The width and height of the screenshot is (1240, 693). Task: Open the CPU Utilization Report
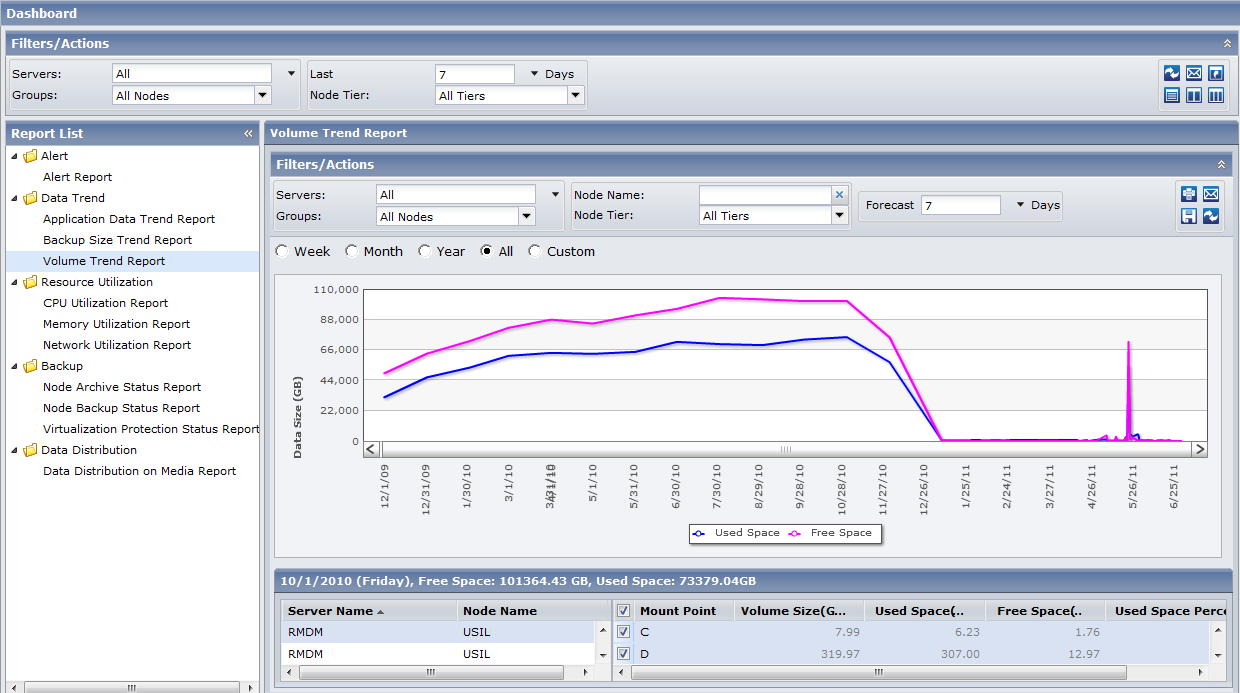105,303
